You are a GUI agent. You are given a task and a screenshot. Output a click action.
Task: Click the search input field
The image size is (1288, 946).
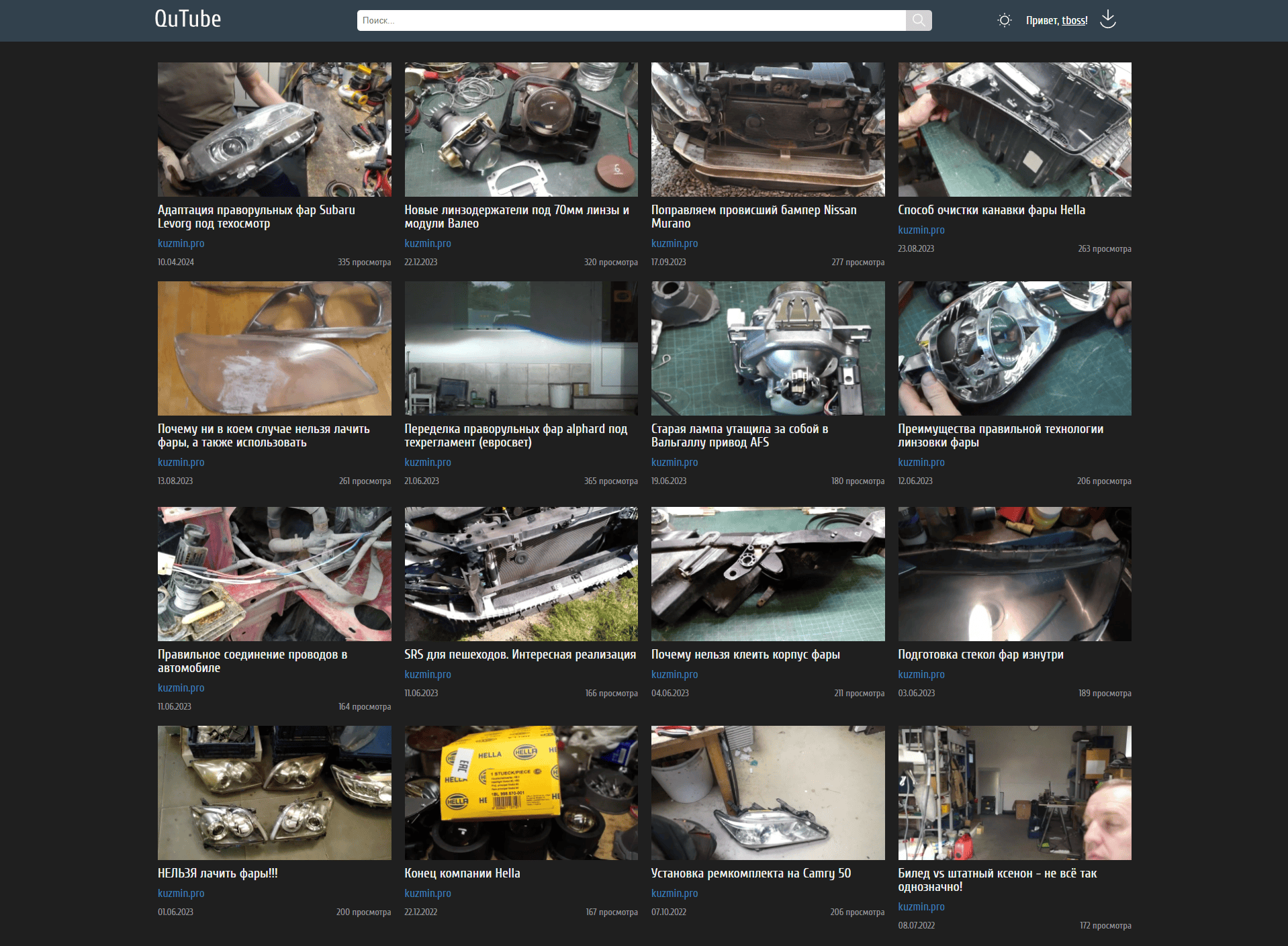click(631, 20)
